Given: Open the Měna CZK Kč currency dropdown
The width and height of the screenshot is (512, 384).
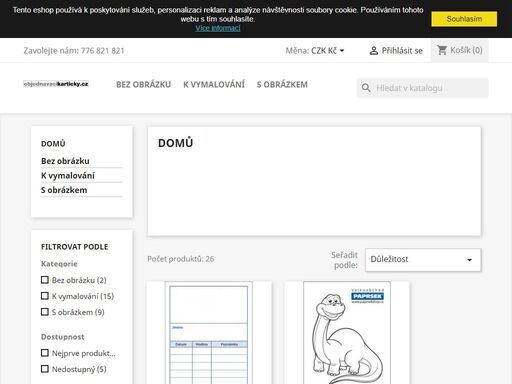Looking at the screenshot, I should [327, 51].
